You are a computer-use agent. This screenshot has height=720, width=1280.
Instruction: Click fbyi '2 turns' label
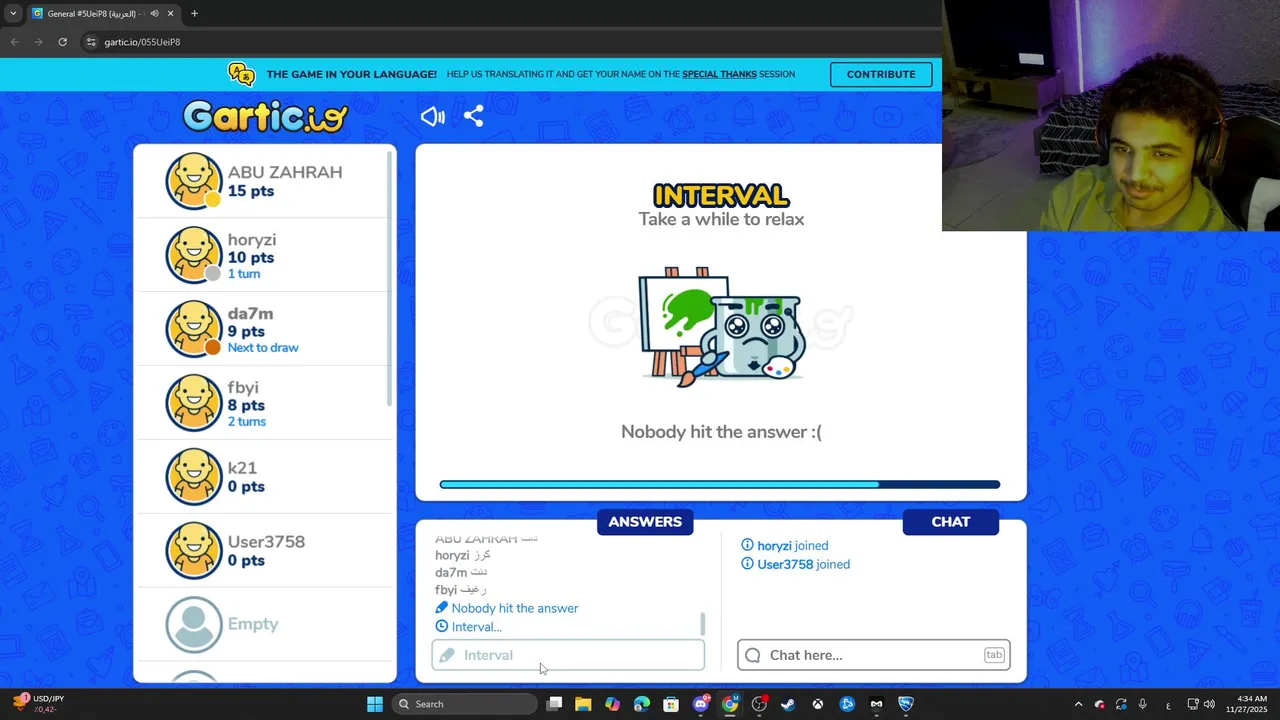pyautogui.click(x=247, y=422)
